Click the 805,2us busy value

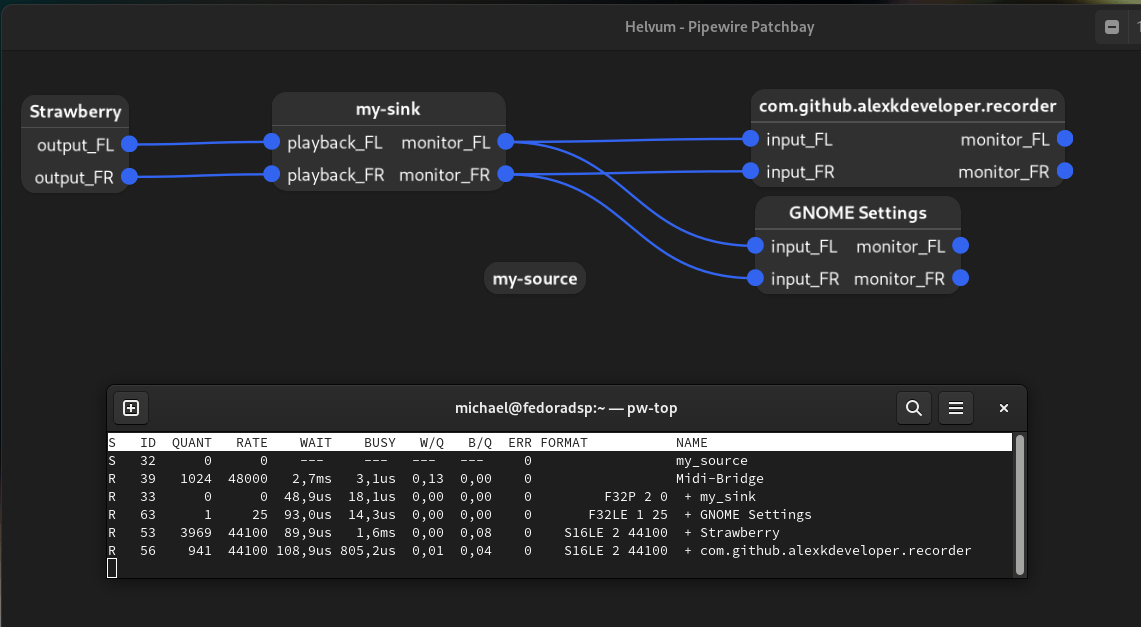367,551
